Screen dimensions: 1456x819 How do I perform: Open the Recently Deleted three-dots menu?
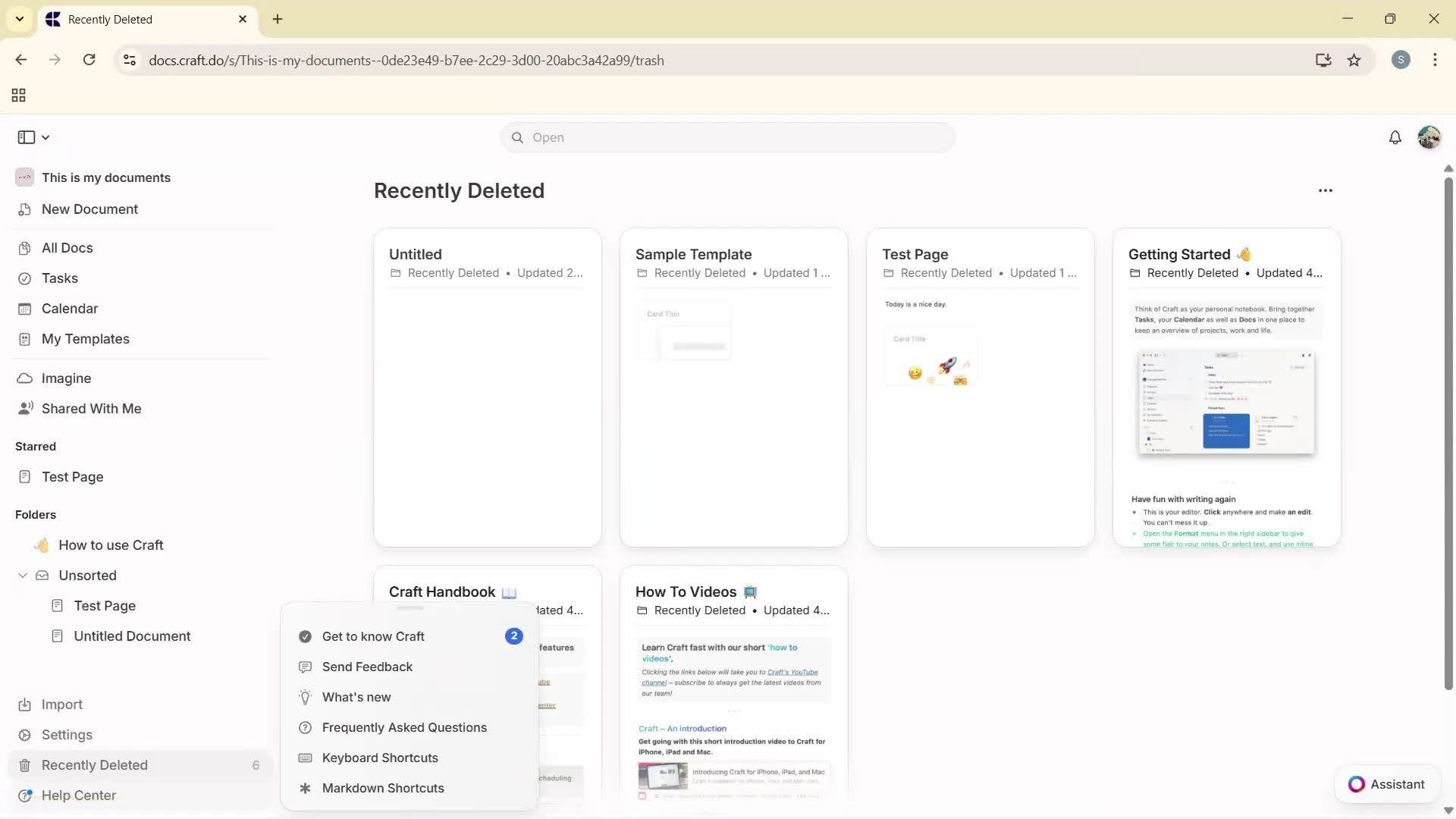(x=1325, y=190)
